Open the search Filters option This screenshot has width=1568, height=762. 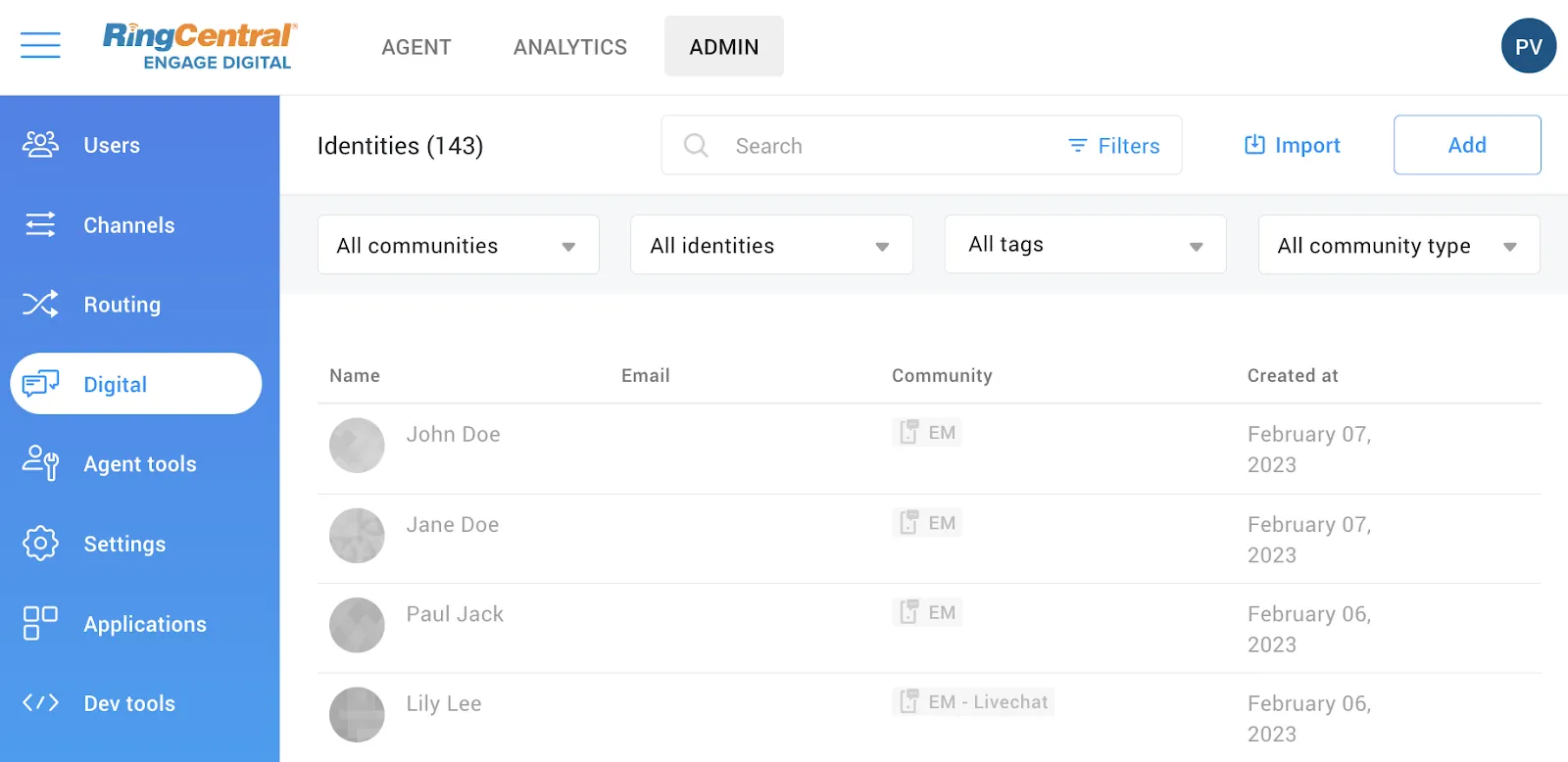tap(1114, 146)
